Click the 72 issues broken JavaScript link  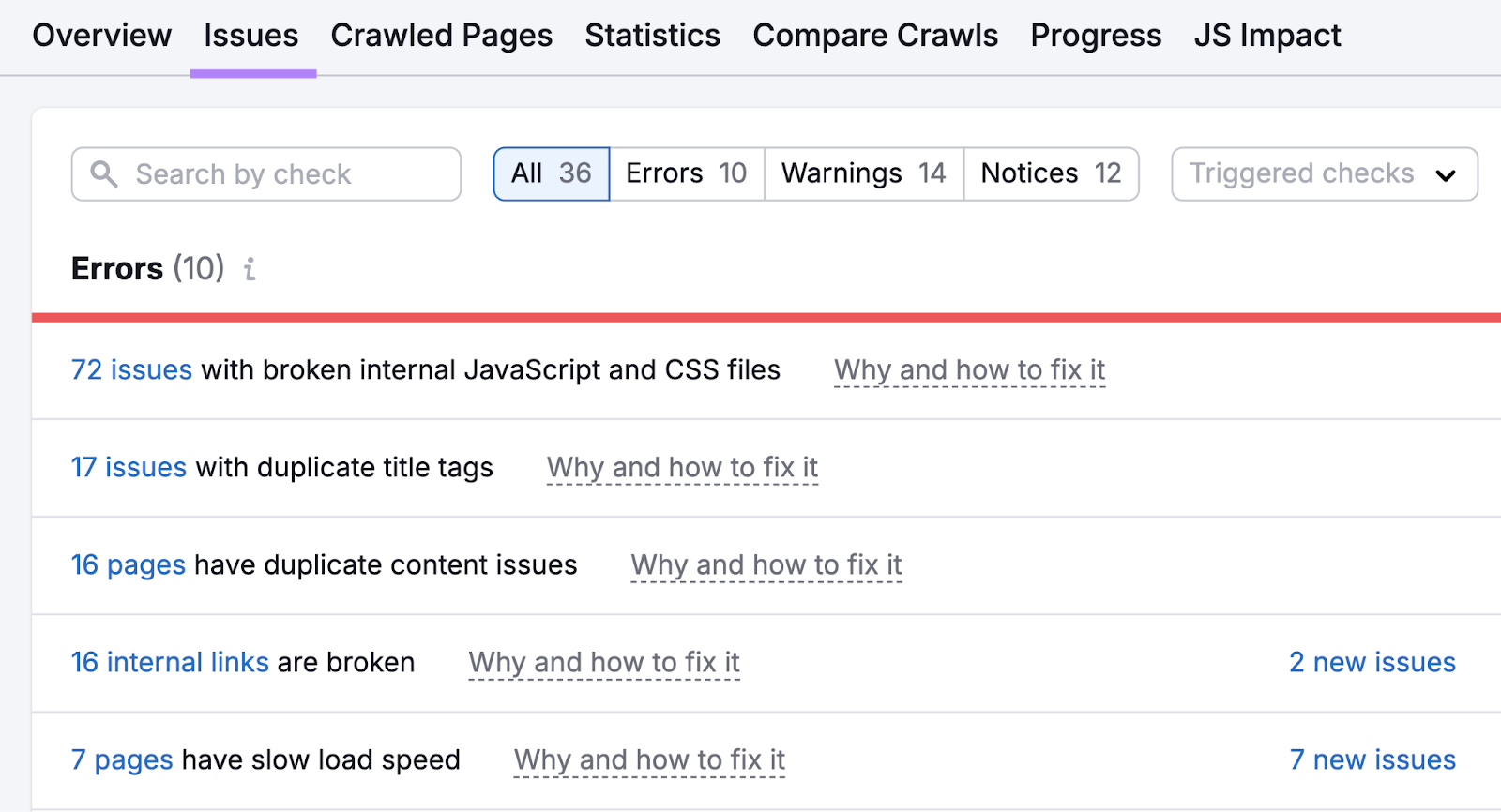pos(131,369)
